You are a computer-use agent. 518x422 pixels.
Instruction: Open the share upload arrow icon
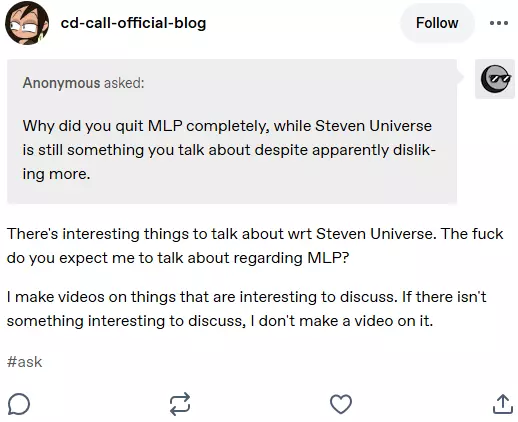coord(503,404)
